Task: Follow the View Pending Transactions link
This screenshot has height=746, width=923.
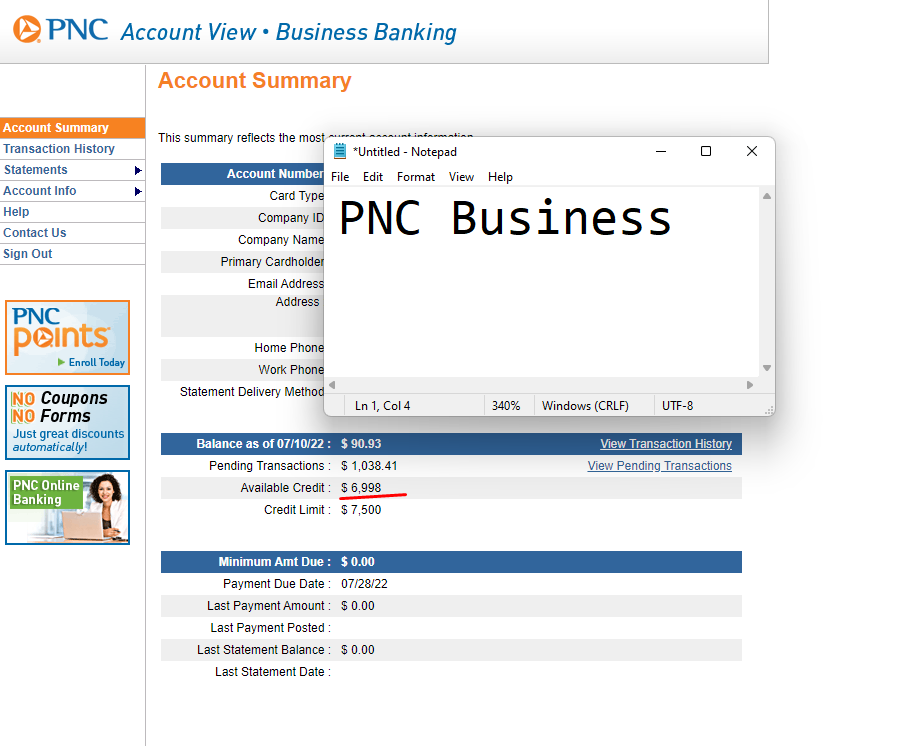Action: 659,466
